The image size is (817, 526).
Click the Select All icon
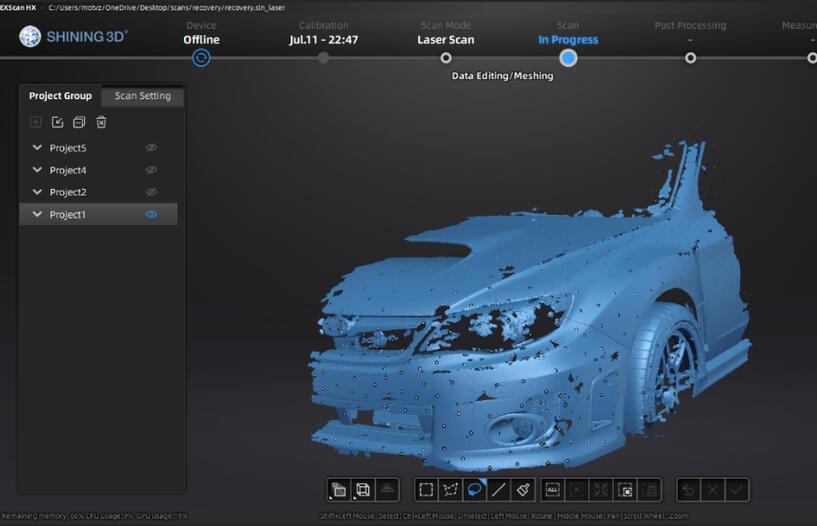pyautogui.click(x=552, y=490)
